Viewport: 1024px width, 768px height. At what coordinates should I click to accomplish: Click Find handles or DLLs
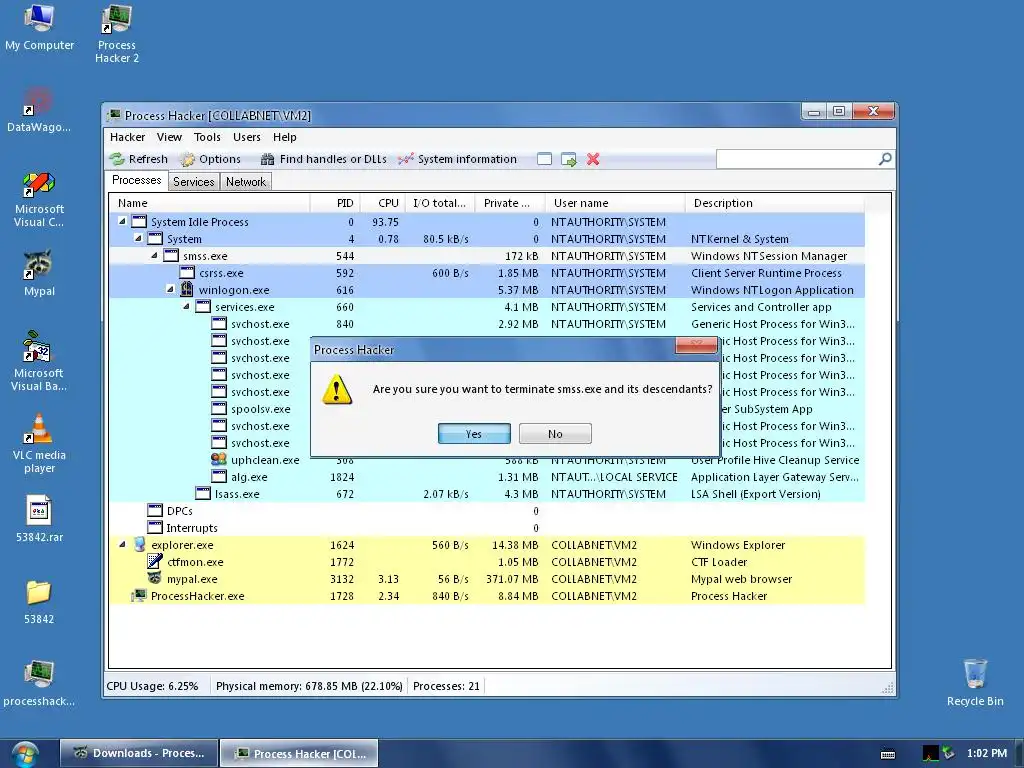click(x=323, y=159)
